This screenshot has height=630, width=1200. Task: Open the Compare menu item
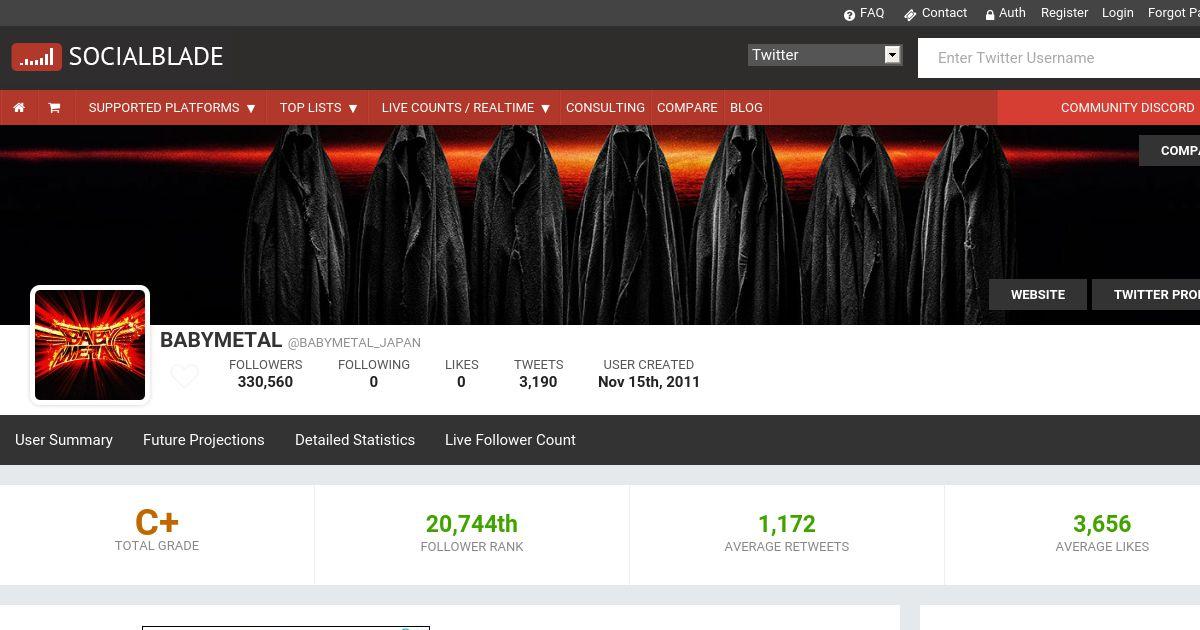click(x=687, y=107)
